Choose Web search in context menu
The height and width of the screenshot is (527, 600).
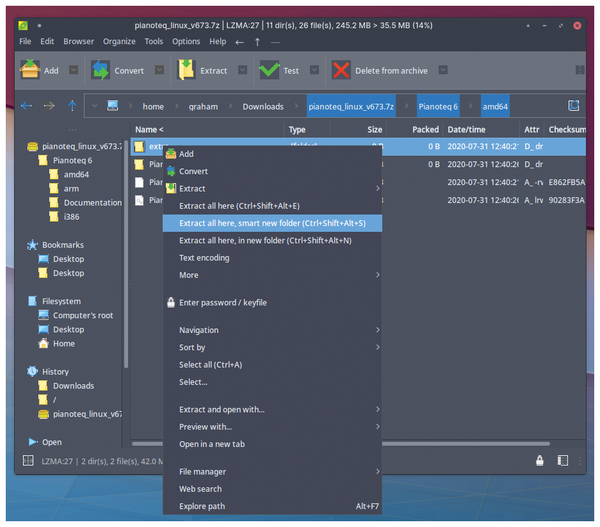272,489
